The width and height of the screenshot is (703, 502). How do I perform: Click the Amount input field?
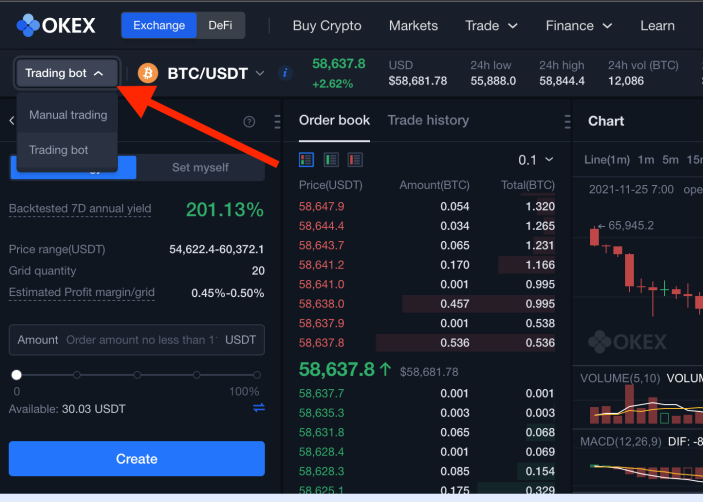pos(137,340)
